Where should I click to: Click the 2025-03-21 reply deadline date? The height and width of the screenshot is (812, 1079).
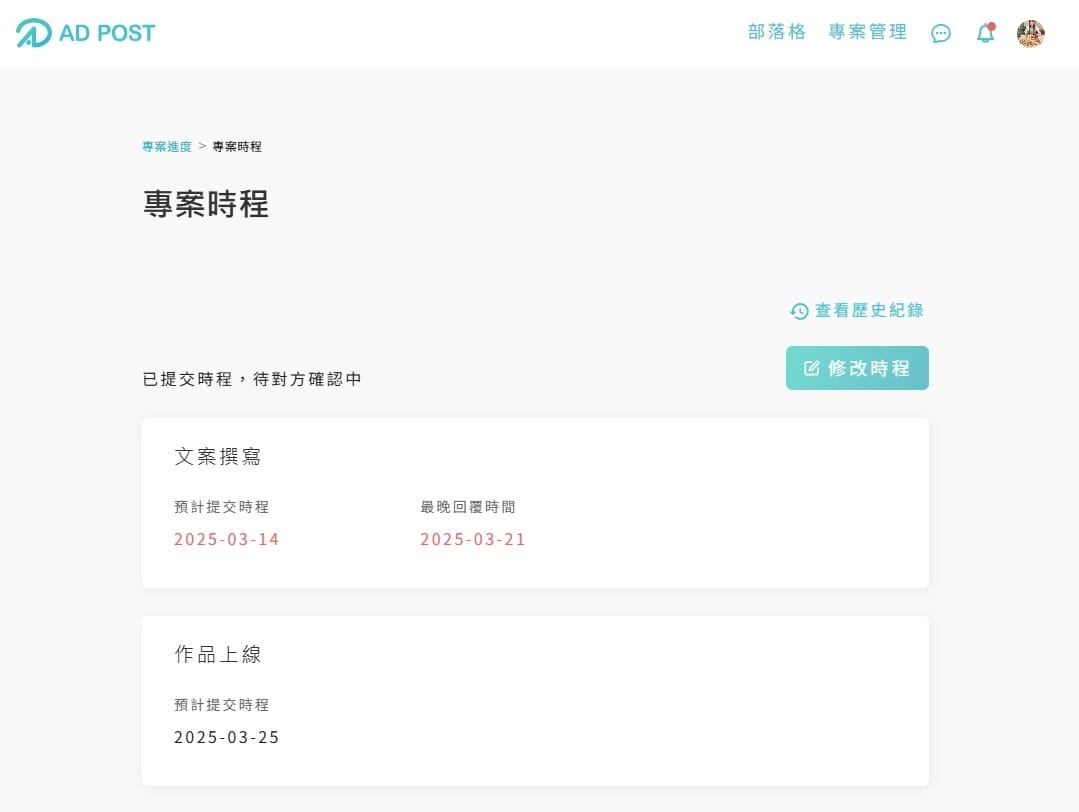pyautogui.click(x=472, y=540)
